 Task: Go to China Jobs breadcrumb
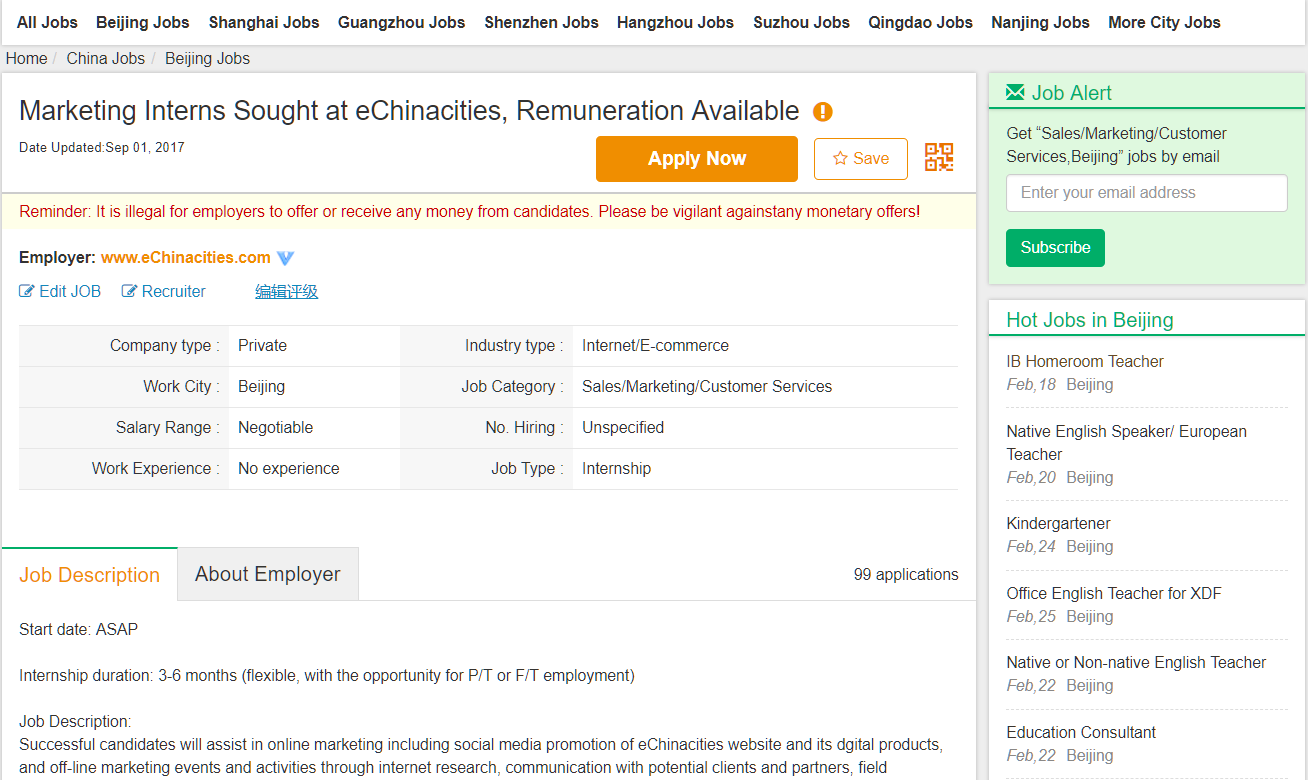coord(105,59)
